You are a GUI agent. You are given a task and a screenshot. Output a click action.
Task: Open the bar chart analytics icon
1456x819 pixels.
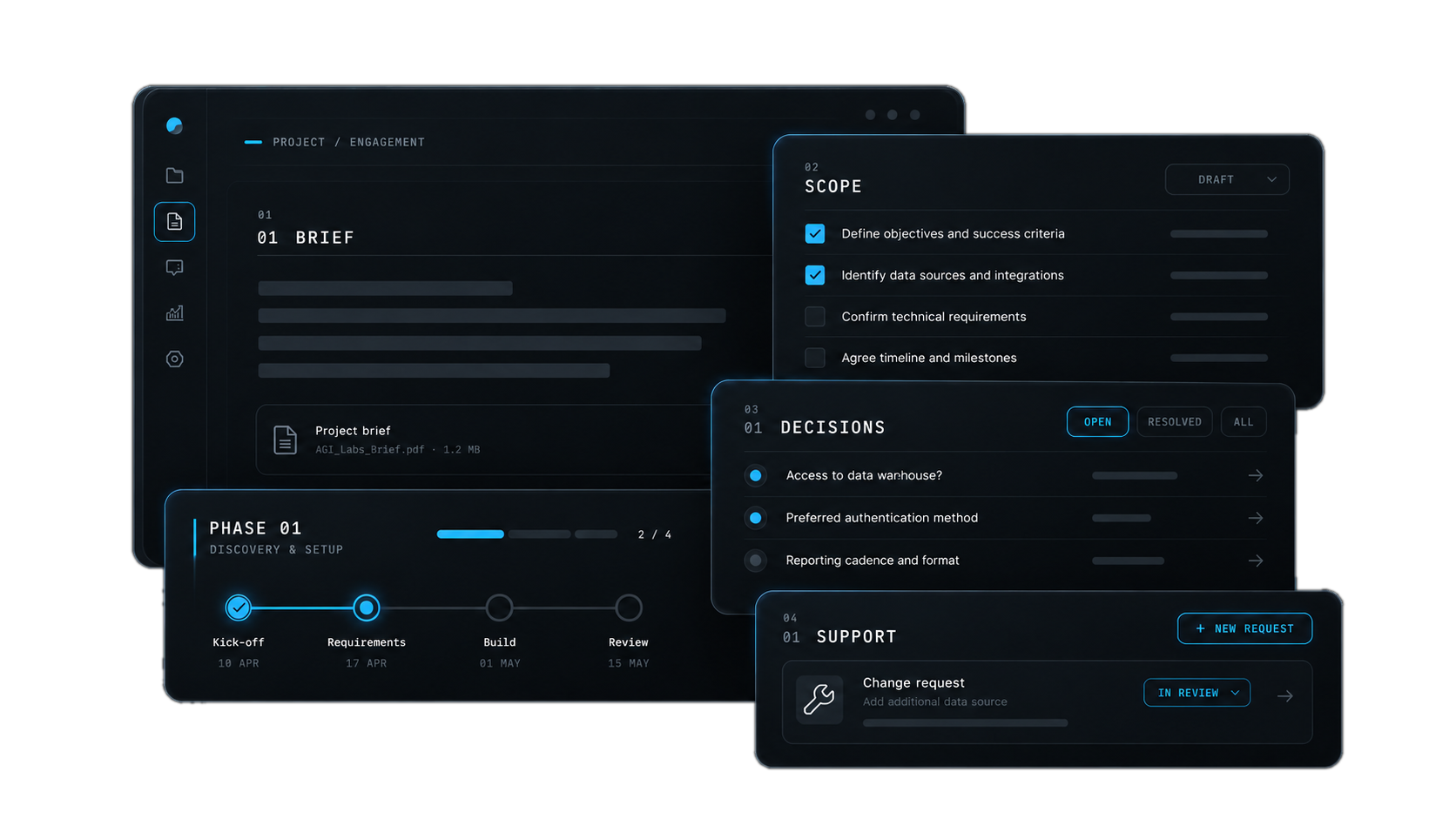(174, 313)
